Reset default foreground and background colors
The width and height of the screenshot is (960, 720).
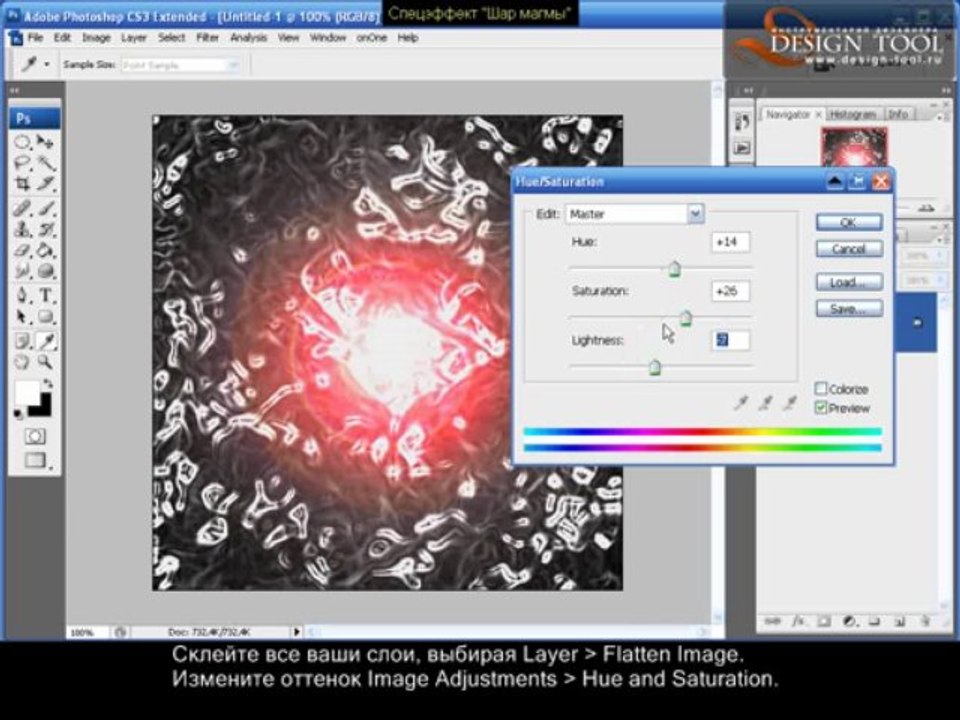coord(19,415)
